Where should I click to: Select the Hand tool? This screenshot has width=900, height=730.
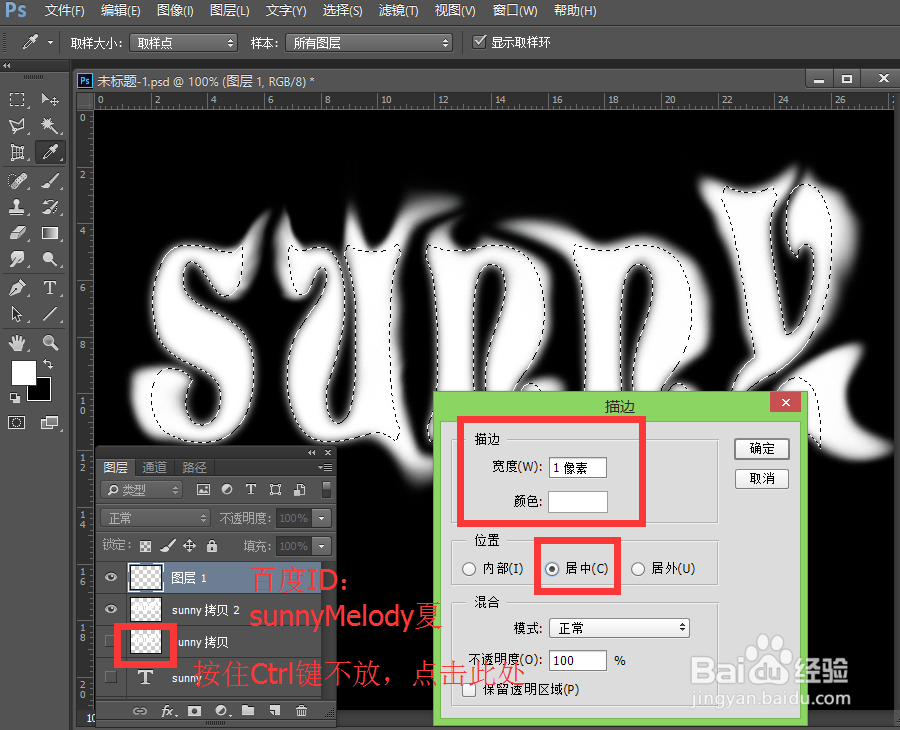17,343
